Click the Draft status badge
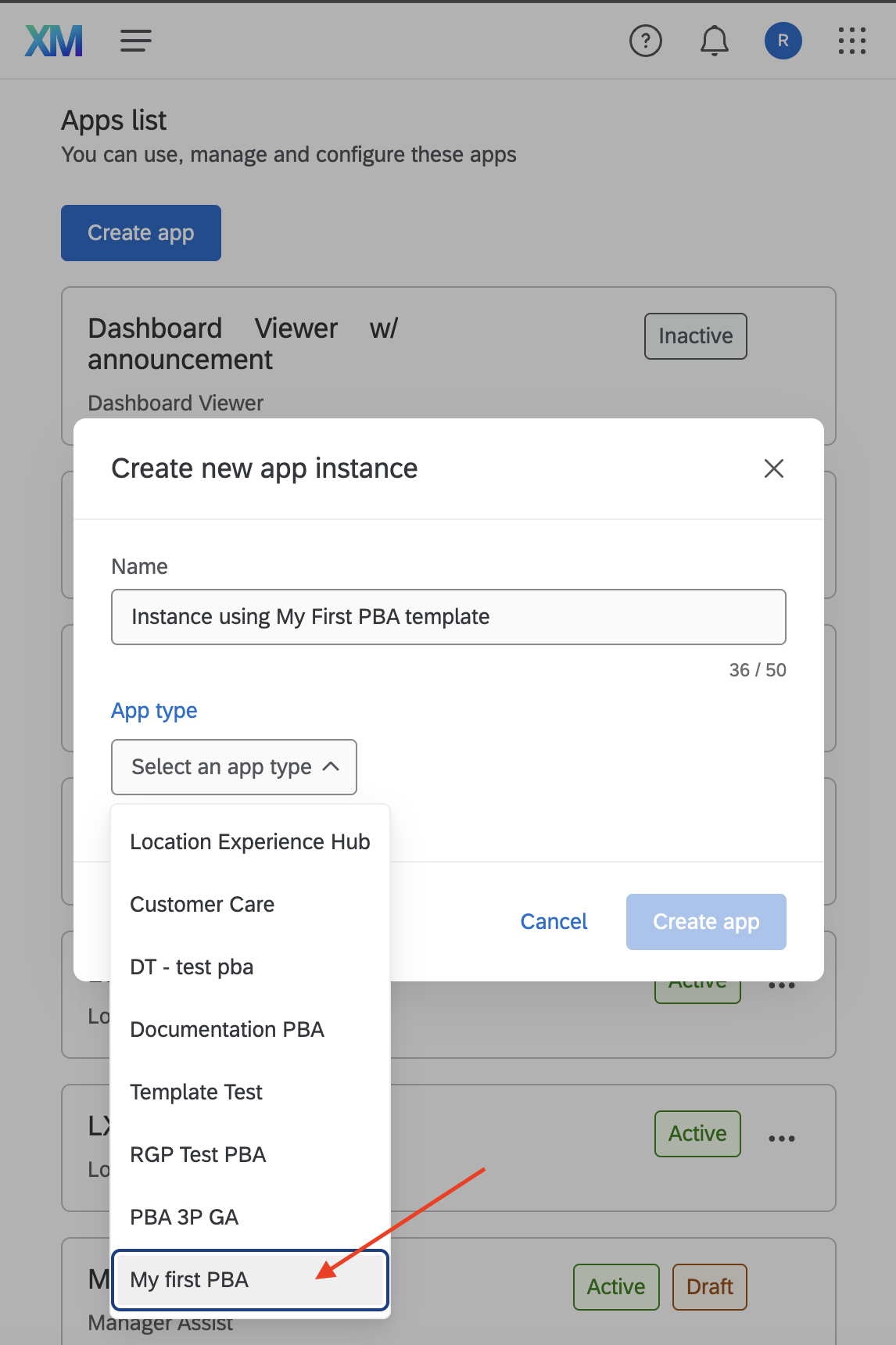Image resolution: width=896 pixels, height=1345 pixels. [x=710, y=1287]
